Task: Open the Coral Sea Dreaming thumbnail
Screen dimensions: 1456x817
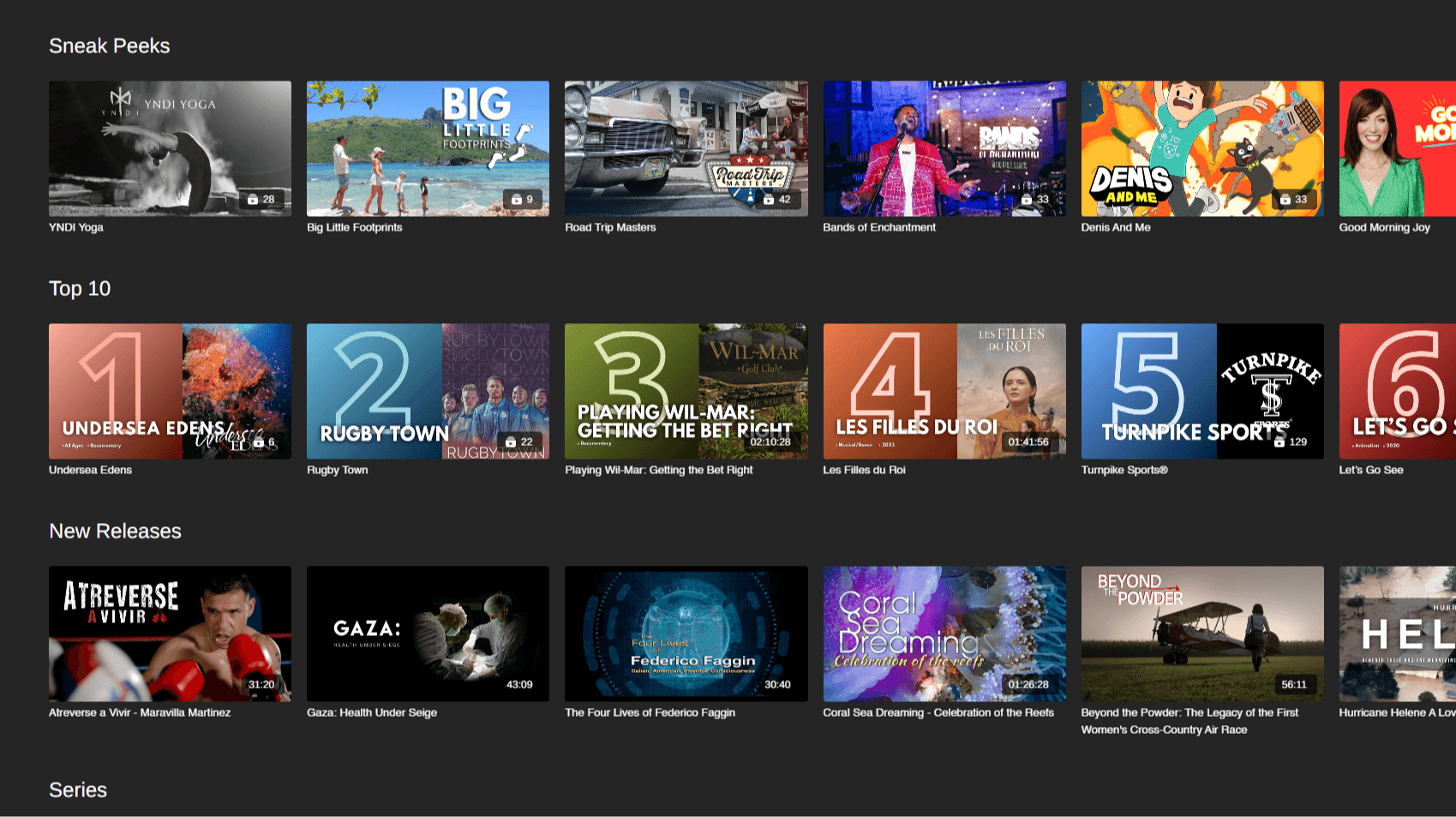Action: [x=944, y=634]
